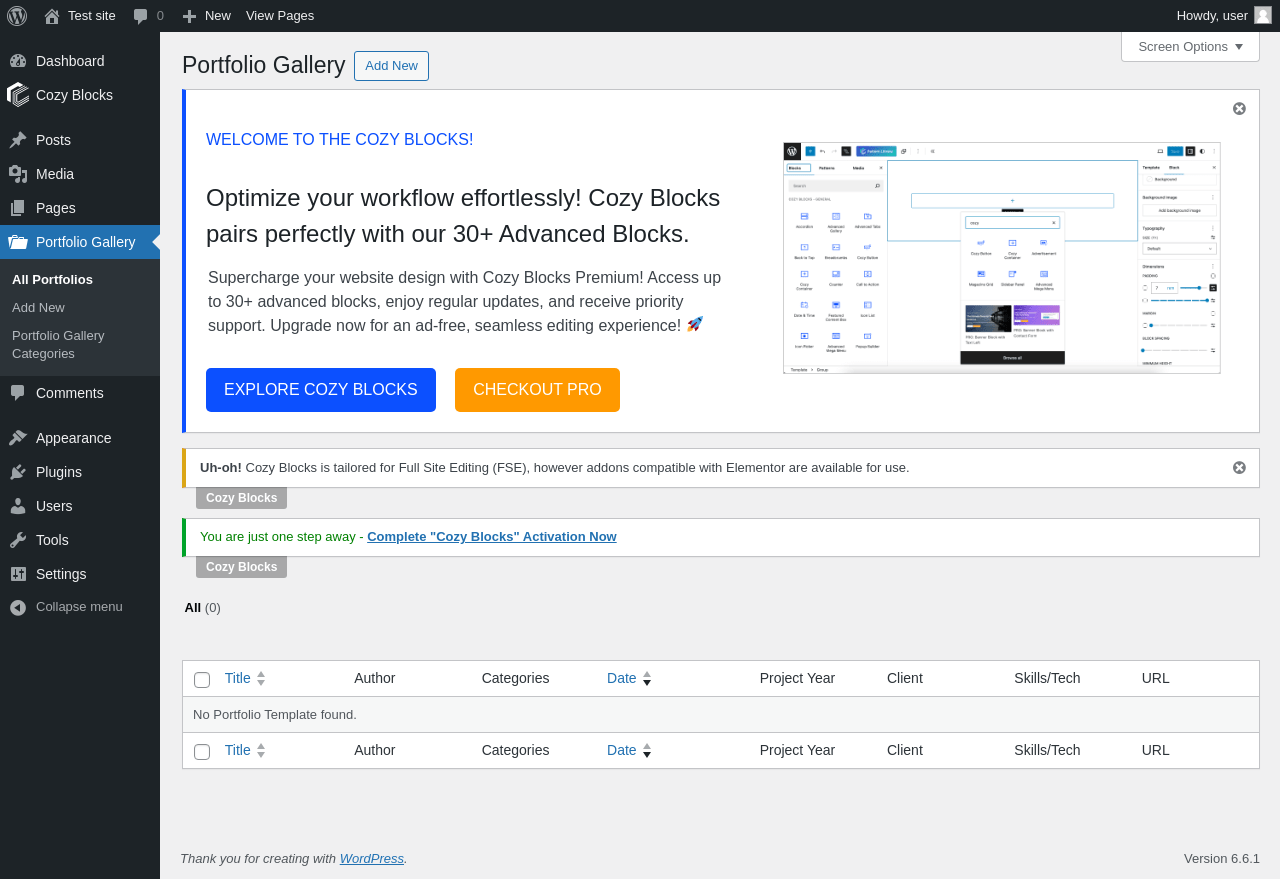The height and width of the screenshot is (879, 1280).
Task: Click the Users person icon
Action: pyautogui.click(x=18, y=506)
